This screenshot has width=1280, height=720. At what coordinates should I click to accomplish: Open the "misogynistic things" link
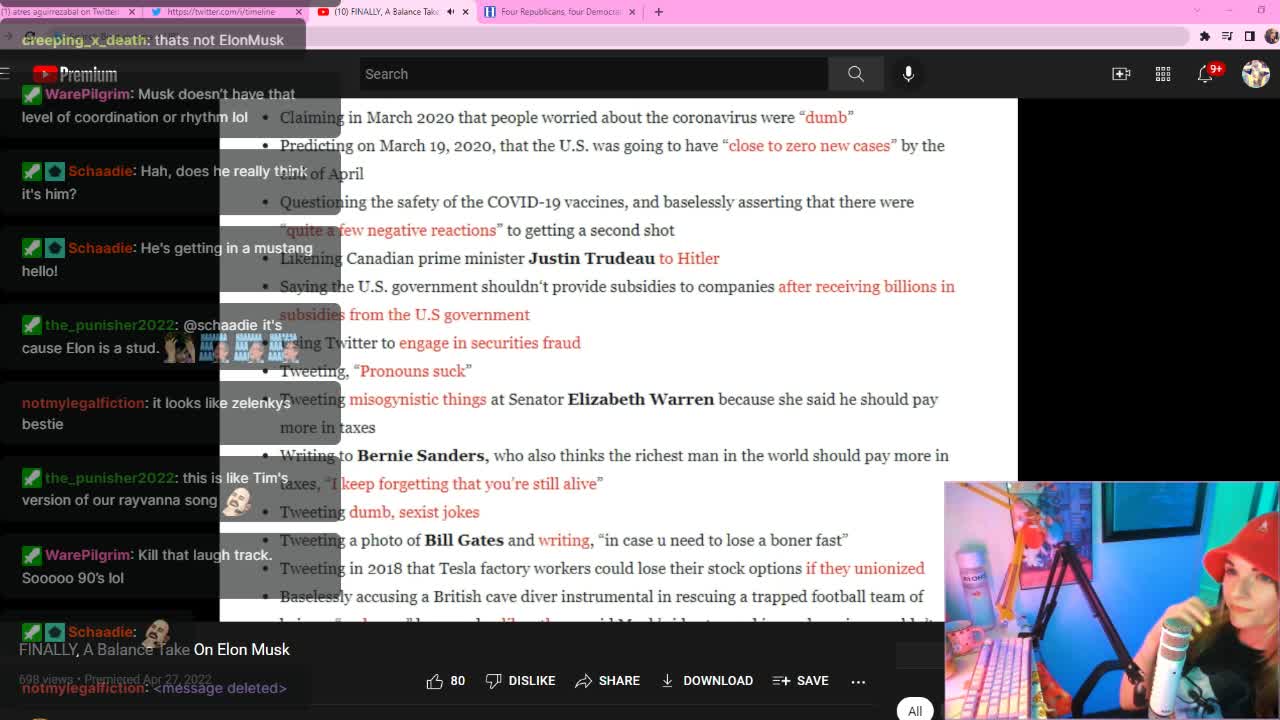pos(417,399)
